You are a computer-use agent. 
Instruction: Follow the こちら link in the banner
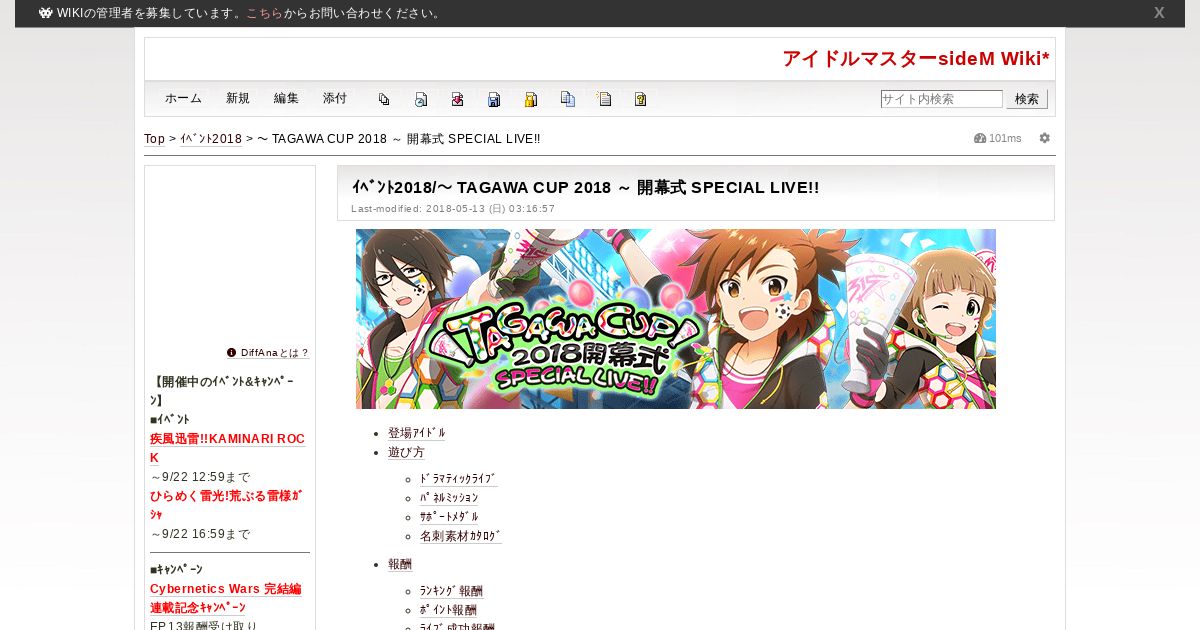click(264, 13)
